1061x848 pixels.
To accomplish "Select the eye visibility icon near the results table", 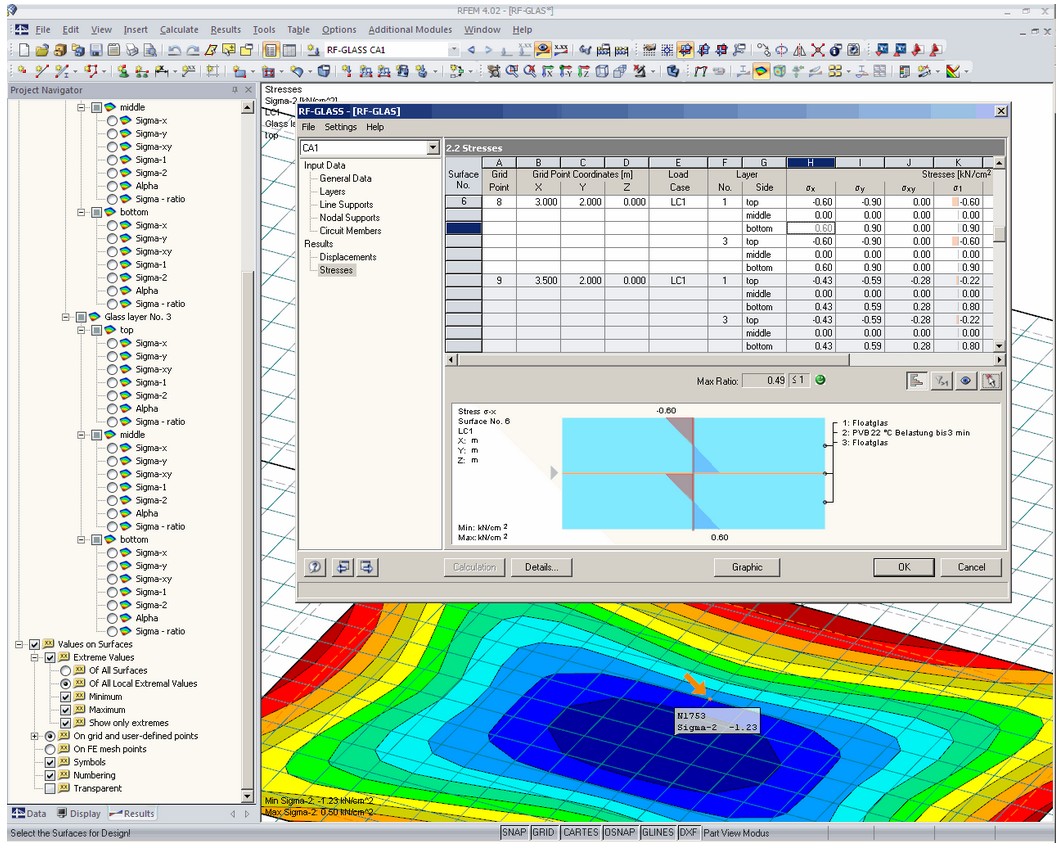I will [965, 380].
